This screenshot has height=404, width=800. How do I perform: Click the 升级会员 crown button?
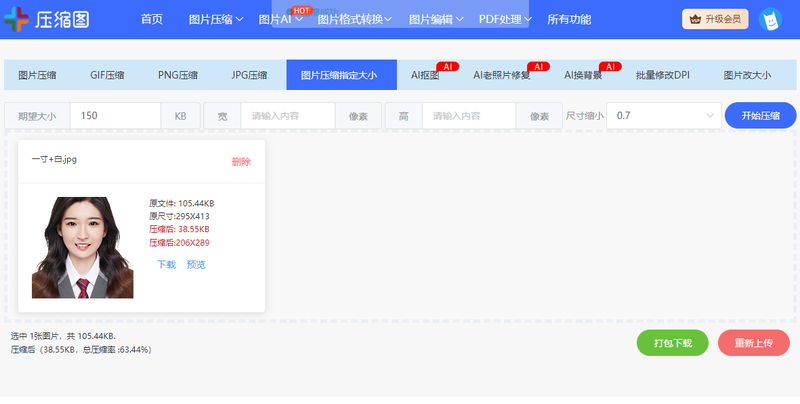[x=714, y=19]
